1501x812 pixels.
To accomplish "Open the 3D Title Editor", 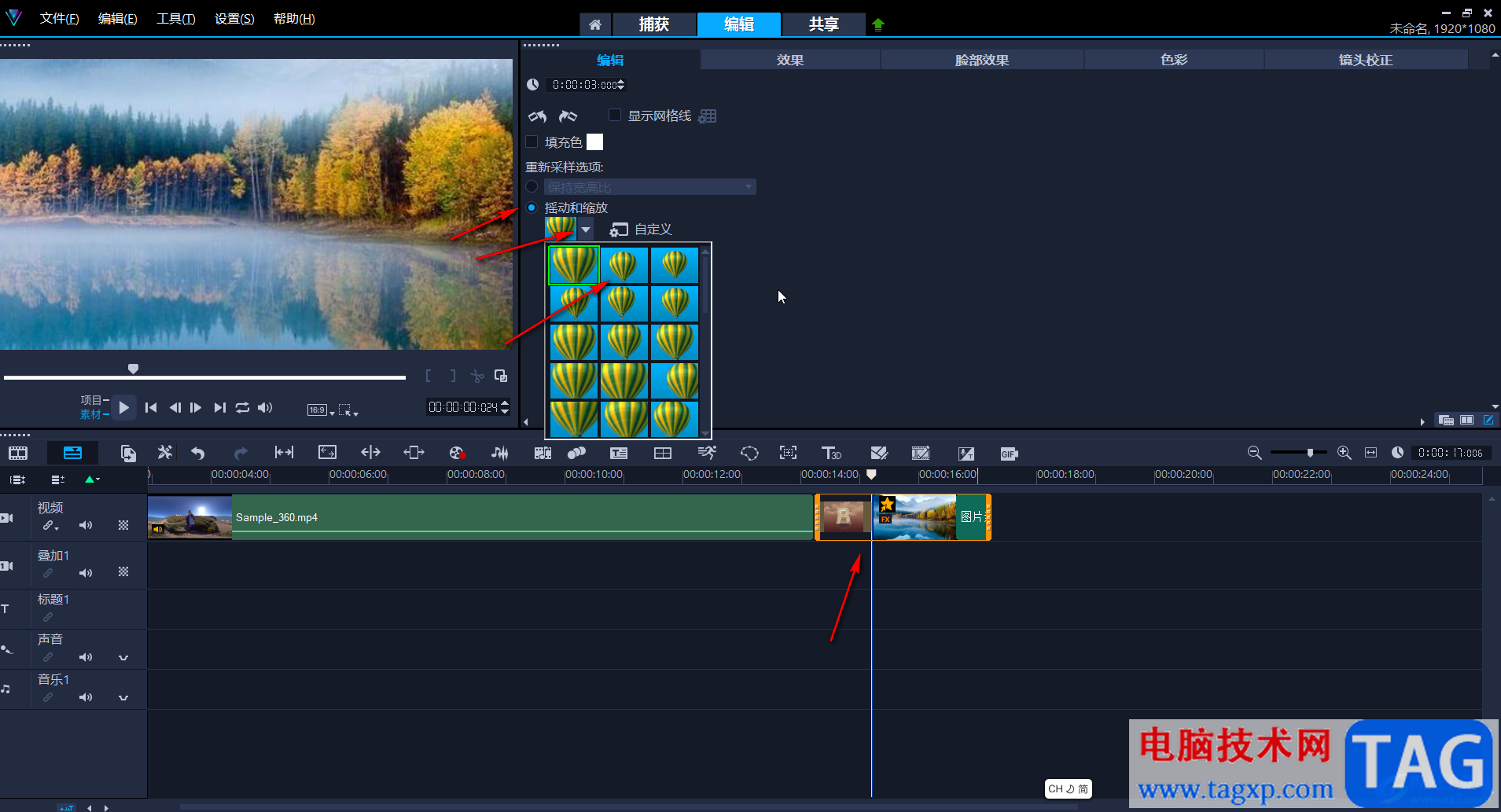I will click(831, 453).
